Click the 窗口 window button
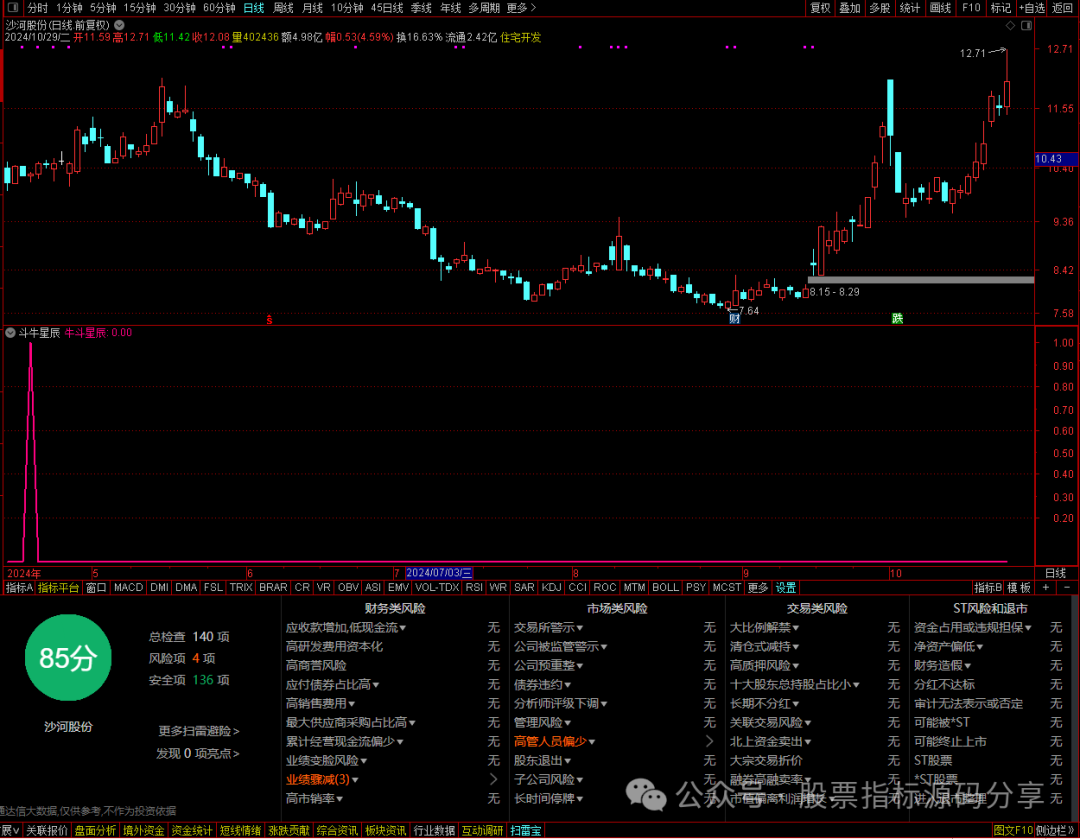1080x839 pixels. pos(96,588)
